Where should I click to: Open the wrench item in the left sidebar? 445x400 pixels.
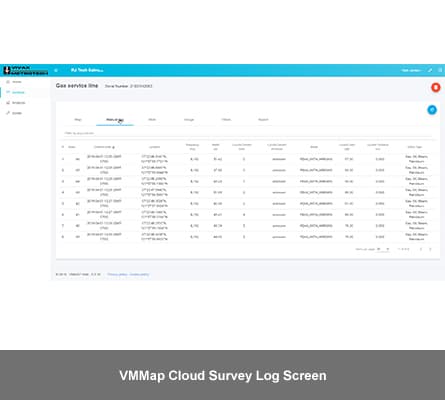14,113
